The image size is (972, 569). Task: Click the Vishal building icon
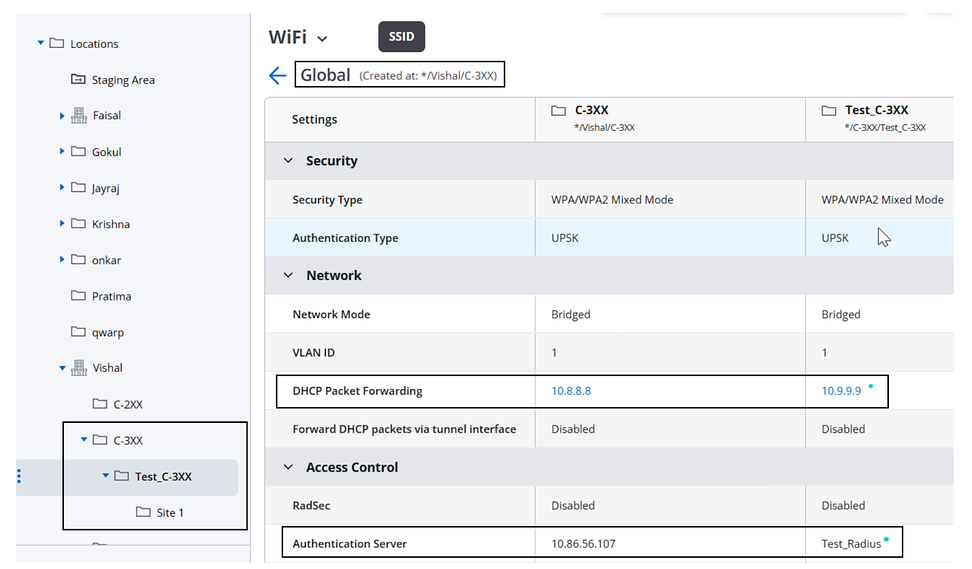click(x=79, y=368)
